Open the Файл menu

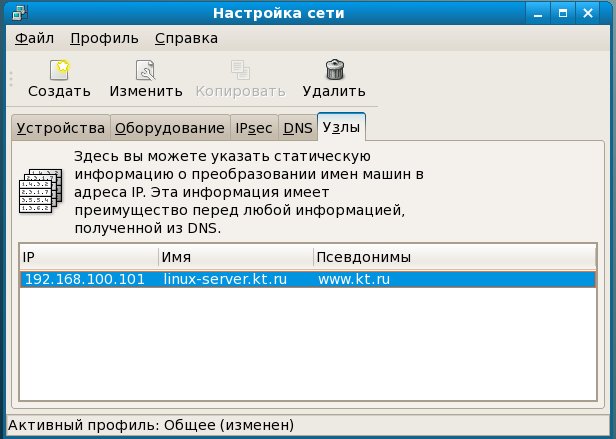point(35,39)
